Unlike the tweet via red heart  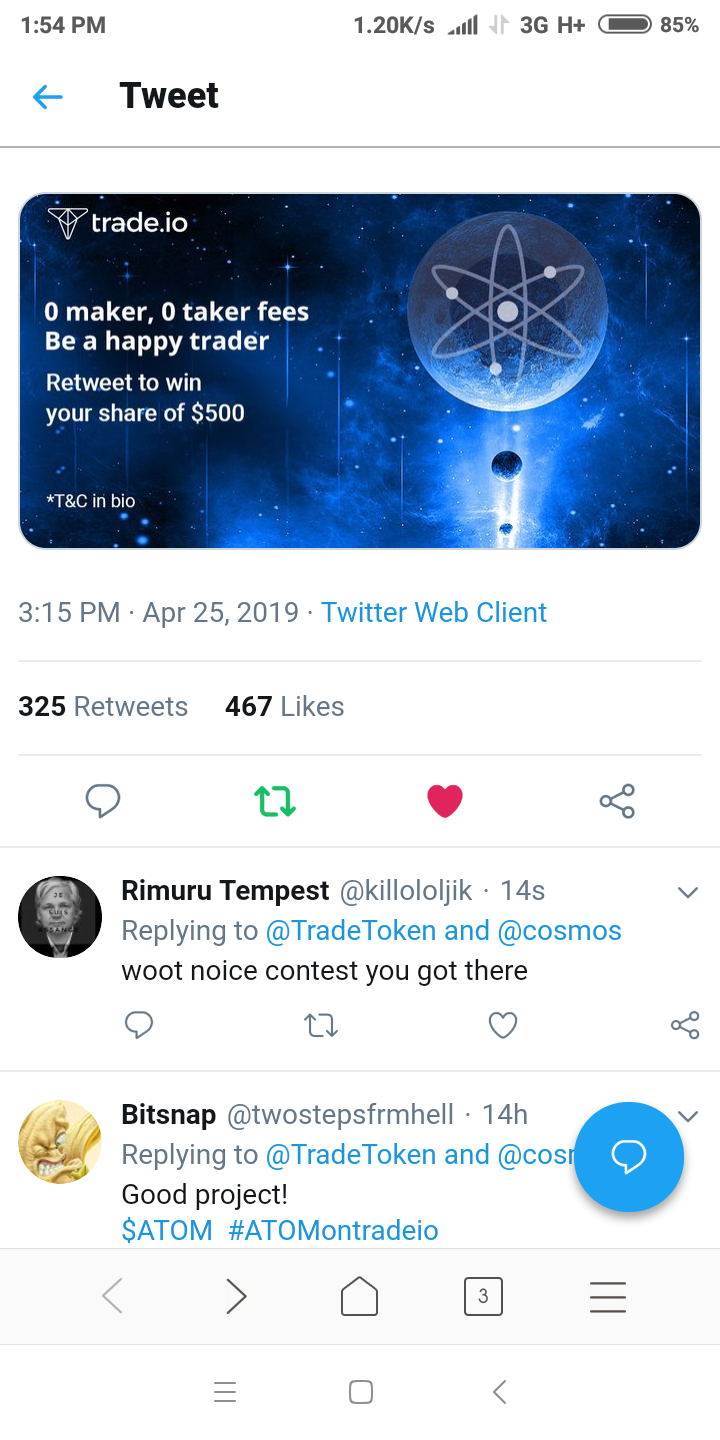445,801
